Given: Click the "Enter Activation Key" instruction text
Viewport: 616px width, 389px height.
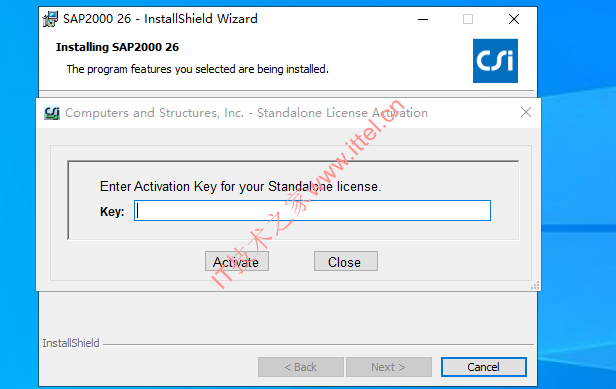Looking at the screenshot, I should (x=240, y=186).
